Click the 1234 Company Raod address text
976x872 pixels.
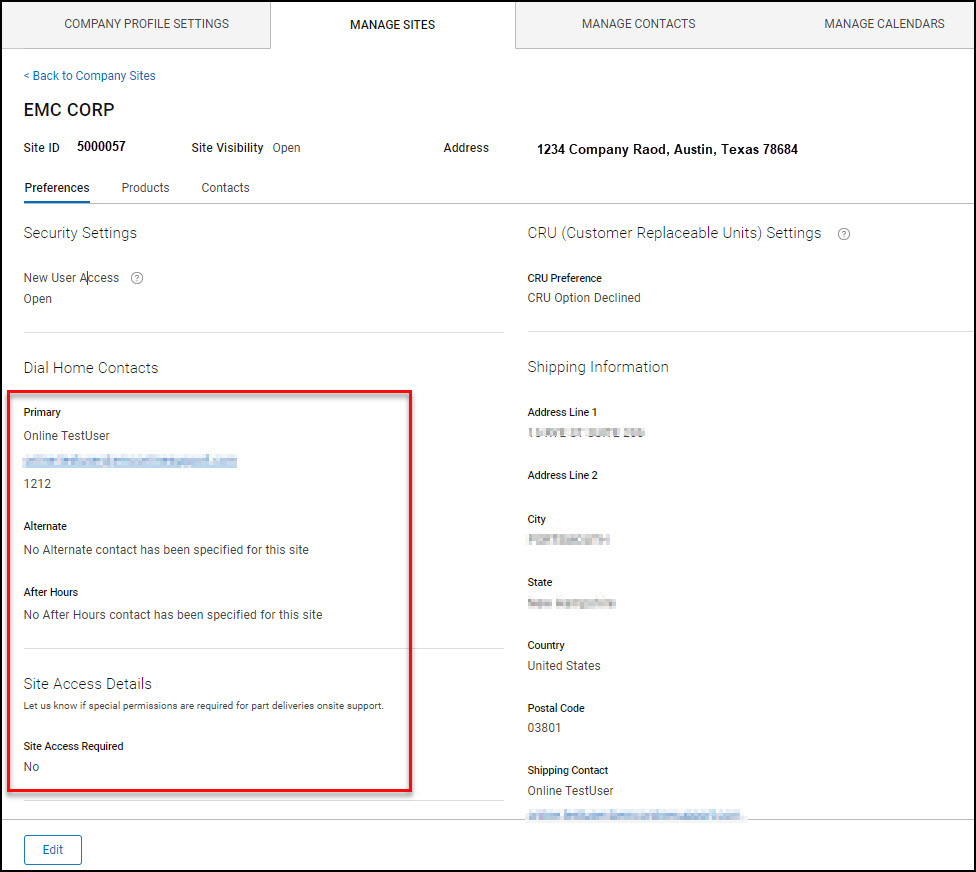pyautogui.click(x=667, y=150)
